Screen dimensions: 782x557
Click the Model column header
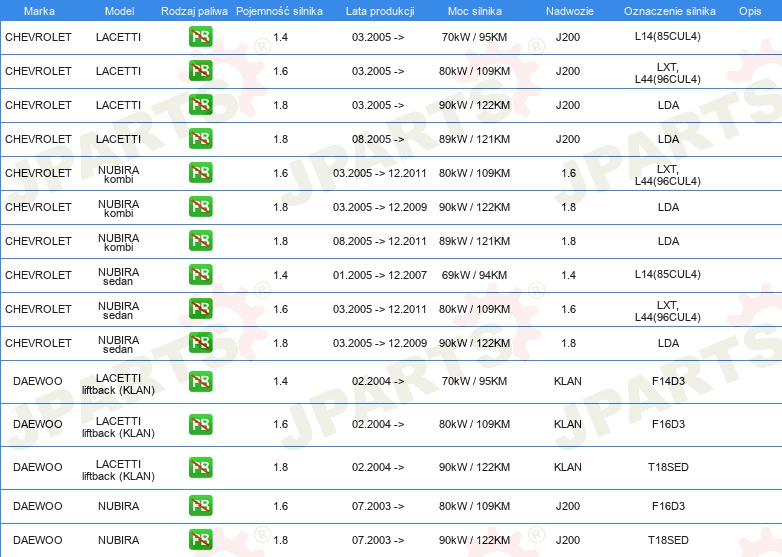[119, 11]
